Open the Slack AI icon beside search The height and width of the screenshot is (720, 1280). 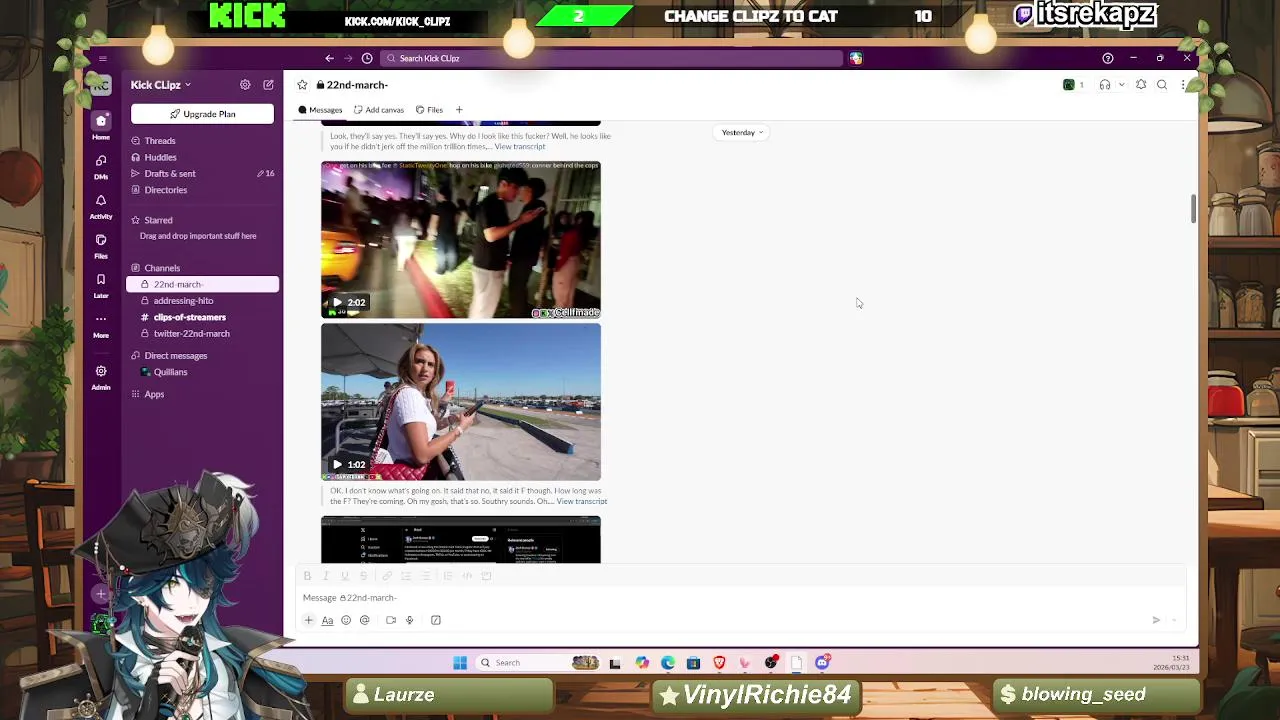pos(856,58)
